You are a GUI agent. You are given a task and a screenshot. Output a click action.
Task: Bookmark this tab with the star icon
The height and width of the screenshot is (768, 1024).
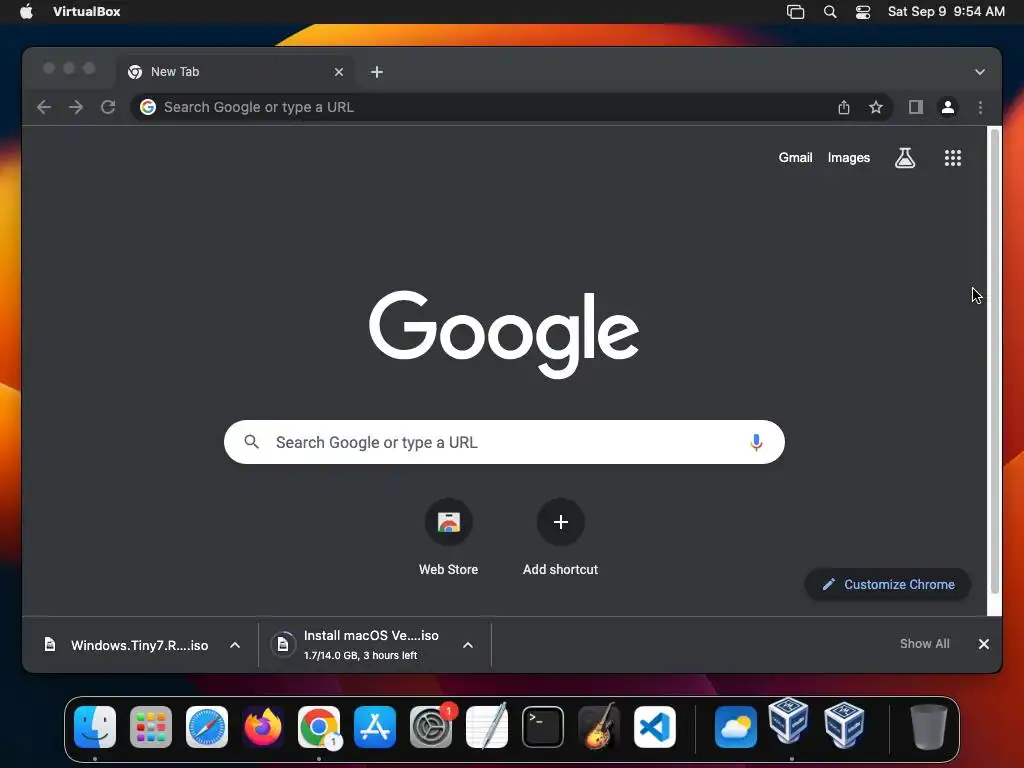[x=876, y=107]
